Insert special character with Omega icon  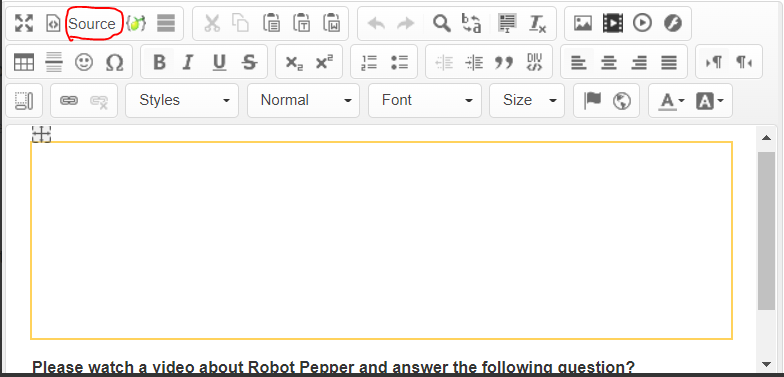tap(114, 62)
